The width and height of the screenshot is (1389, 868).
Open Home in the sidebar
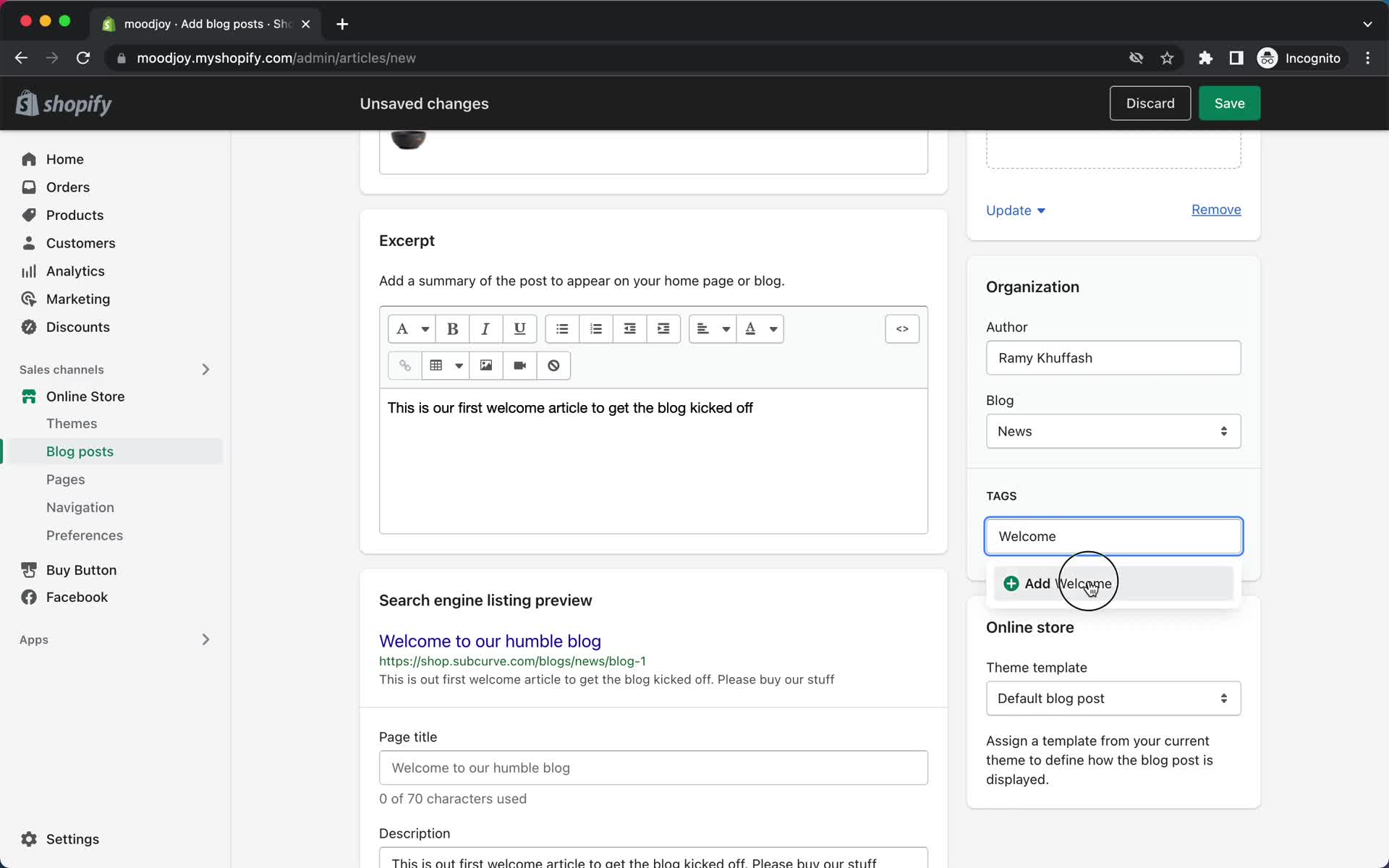pos(65,159)
